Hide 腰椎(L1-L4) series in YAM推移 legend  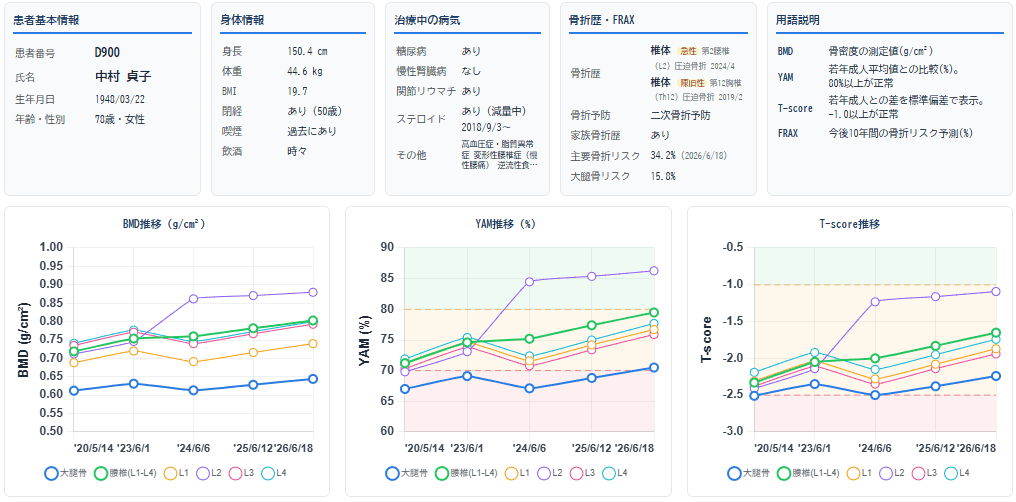466,473
